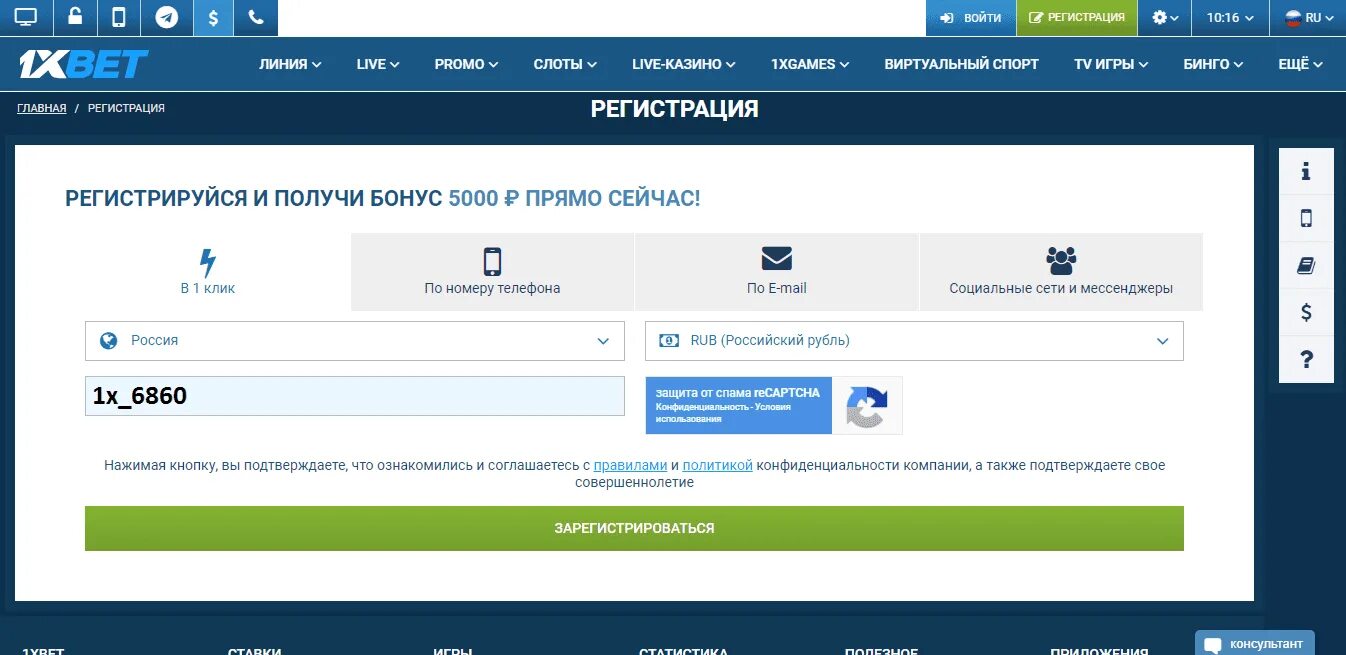Click the ВОЙТИ login button
The image size is (1346, 655).
[971, 17]
